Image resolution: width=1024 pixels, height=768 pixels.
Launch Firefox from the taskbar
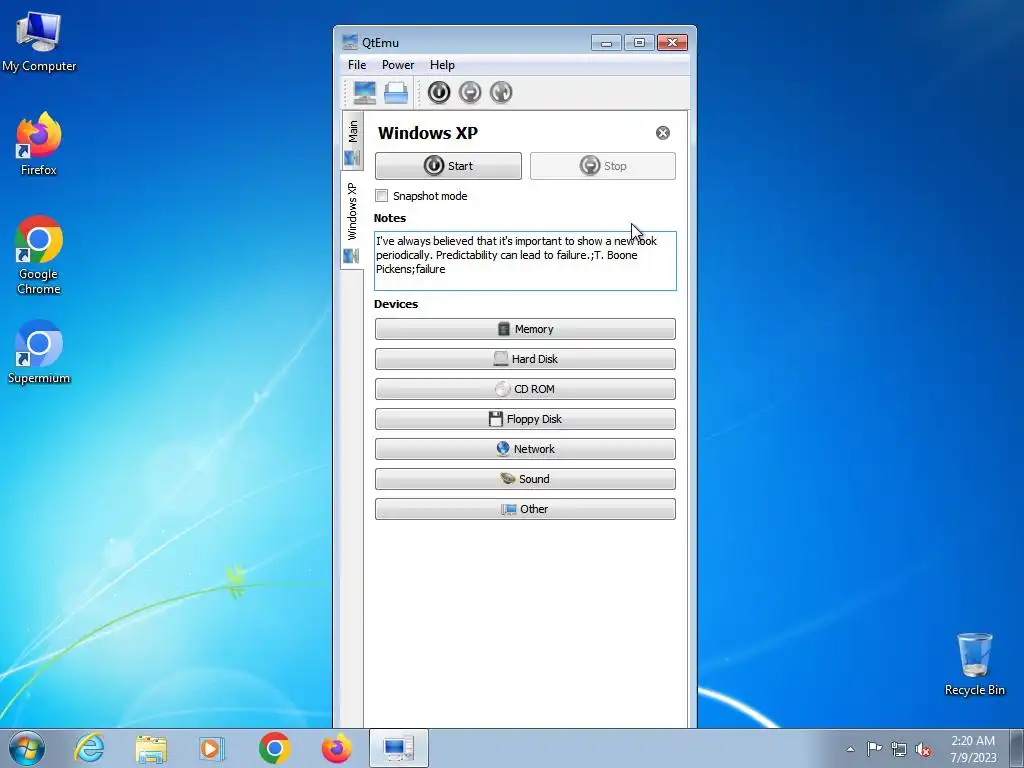point(336,748)
